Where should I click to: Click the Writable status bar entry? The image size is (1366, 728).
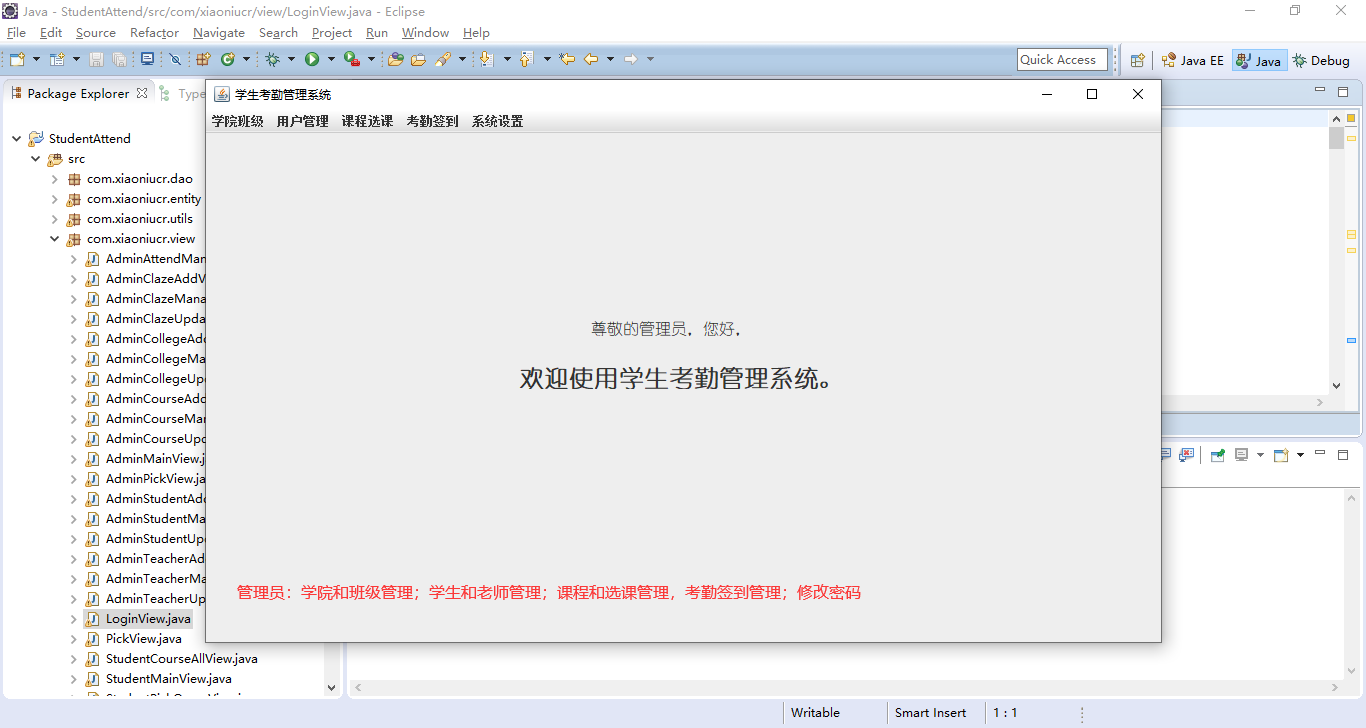tap(815, 713)
